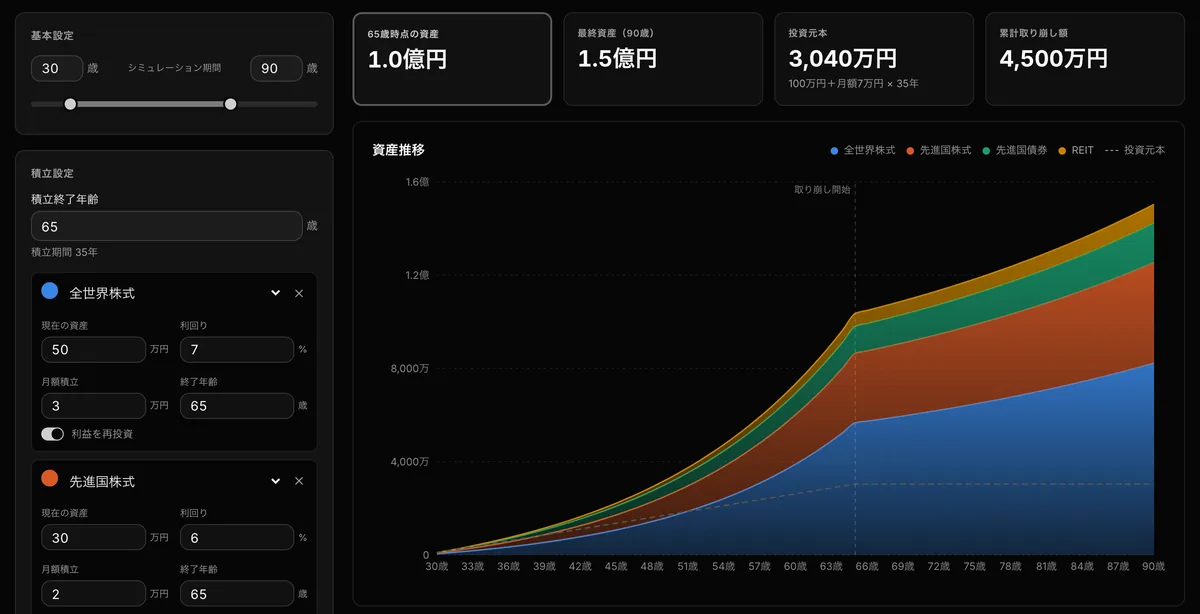The image size is (1200, 614).
Task: Toggle REIT series in chart legend
Action: coord(1076,150)
